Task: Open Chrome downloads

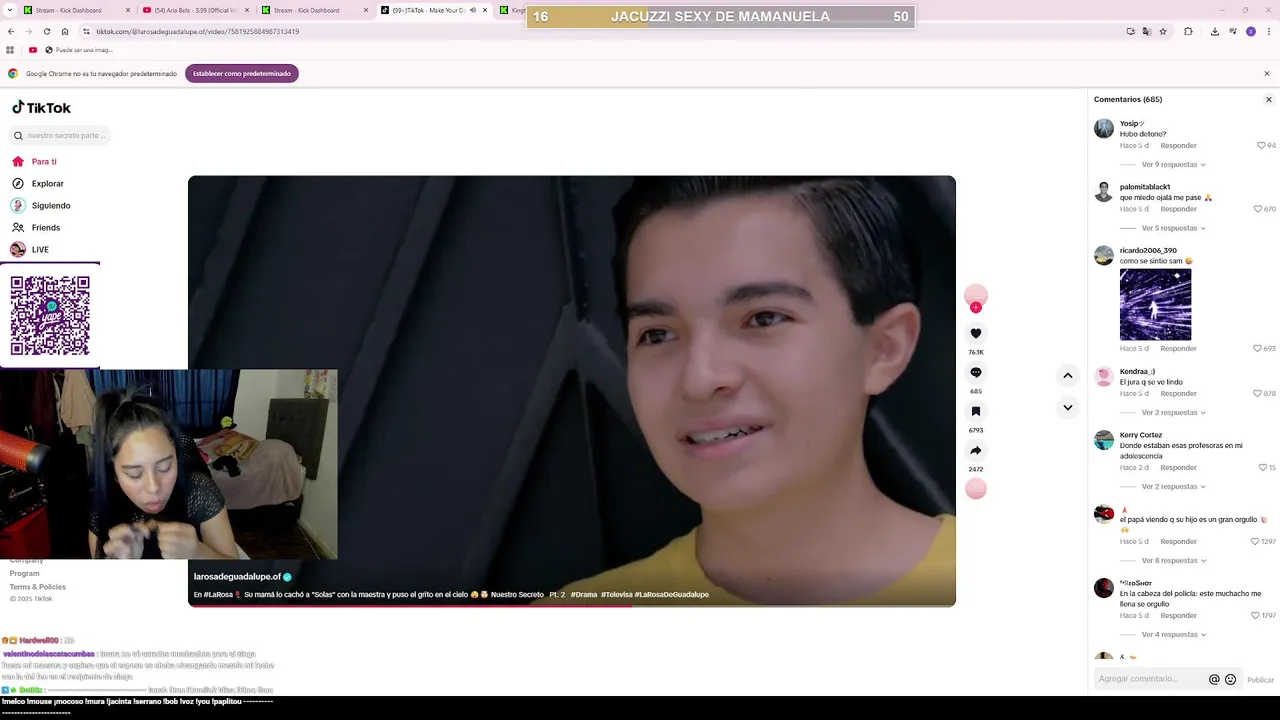Action: tap(1214, 31)
